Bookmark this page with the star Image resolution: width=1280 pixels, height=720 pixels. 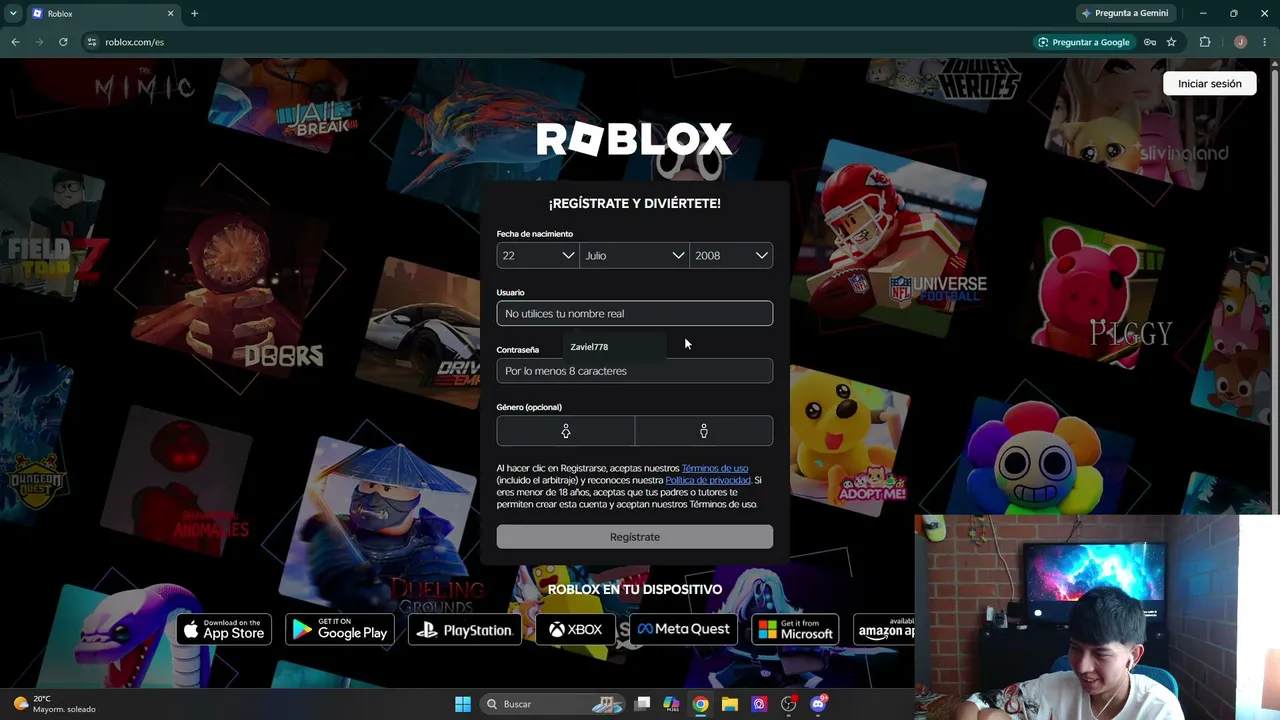point(1171,42)
